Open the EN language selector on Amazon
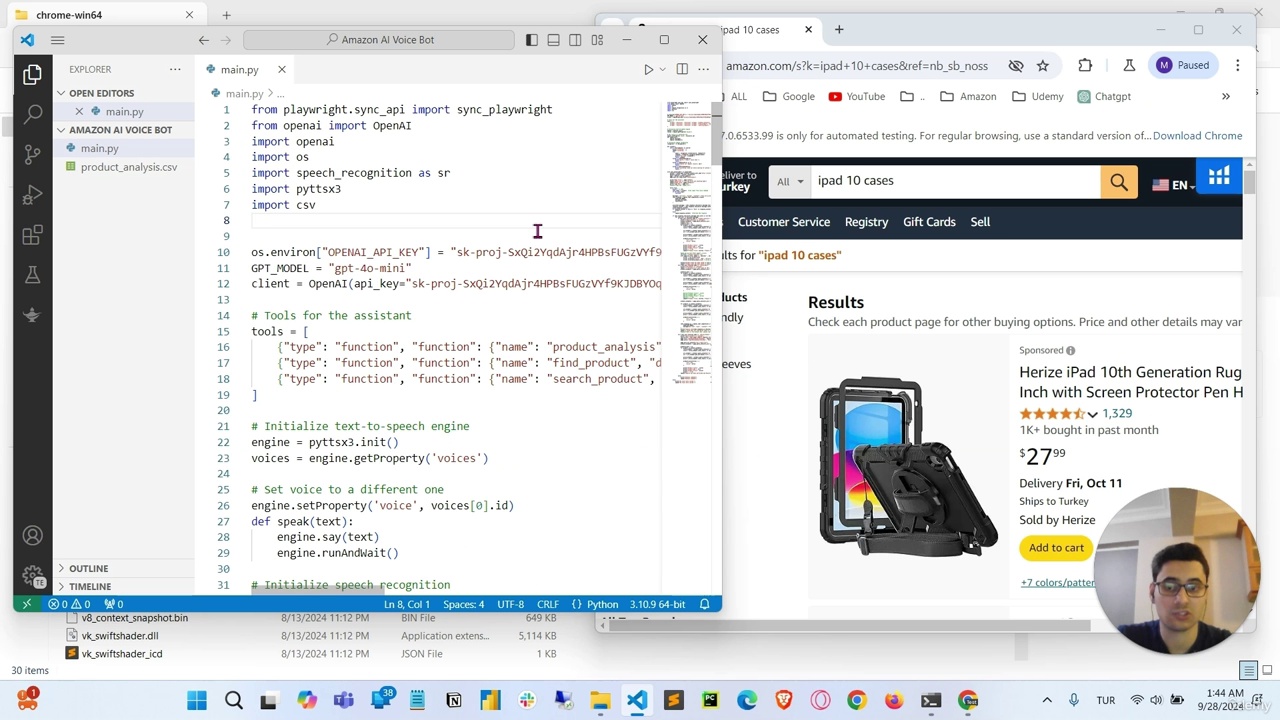This screenshot has width=1280, height=720. [1173, 185]
